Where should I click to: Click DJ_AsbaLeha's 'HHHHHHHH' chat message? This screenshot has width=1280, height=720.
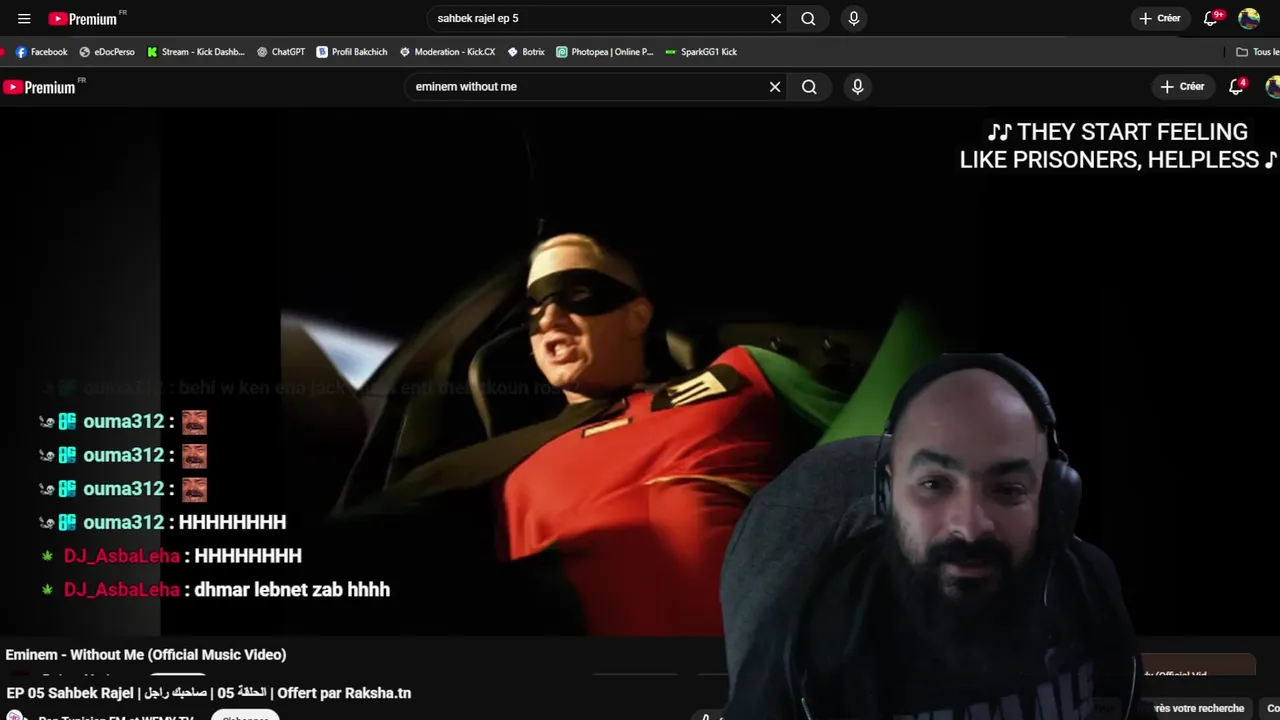click(x=248, y=555)
